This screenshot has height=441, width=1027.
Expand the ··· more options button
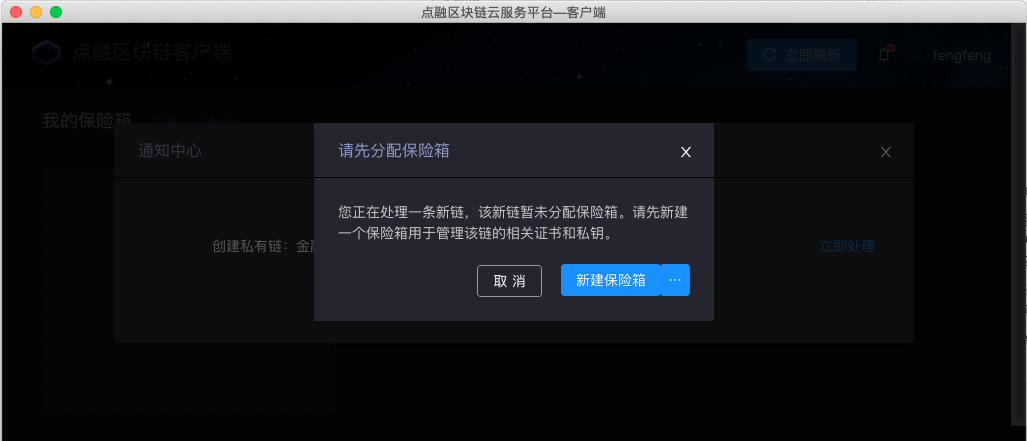[x=675, y=280]
